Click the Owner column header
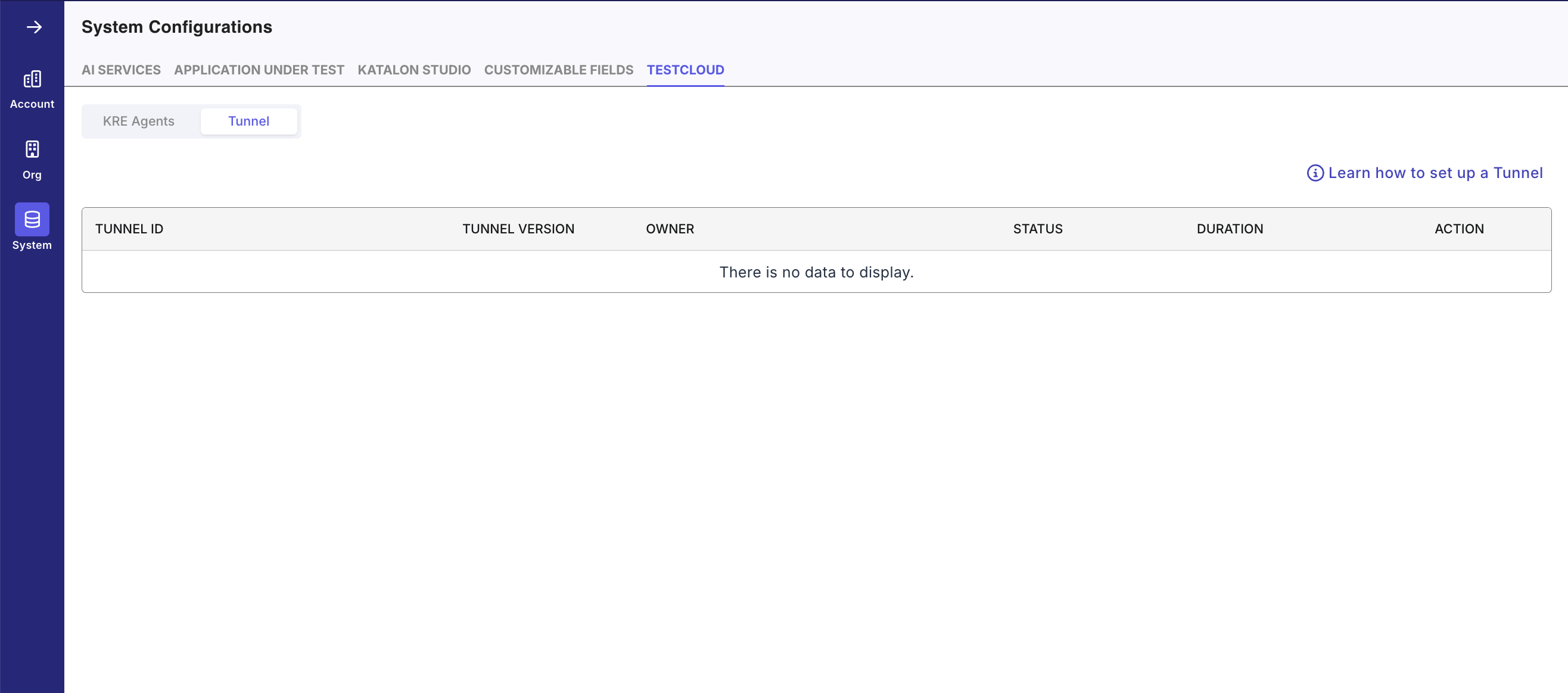This screenshot has height=693, width=1568. tap(670, 229)
